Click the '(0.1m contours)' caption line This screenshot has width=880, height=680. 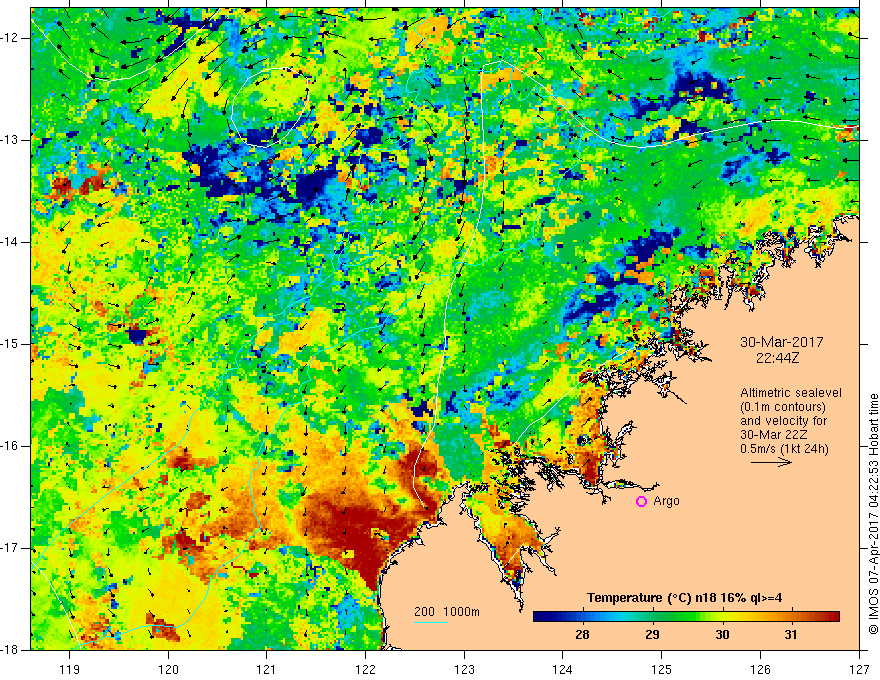[x=783, y=407]
